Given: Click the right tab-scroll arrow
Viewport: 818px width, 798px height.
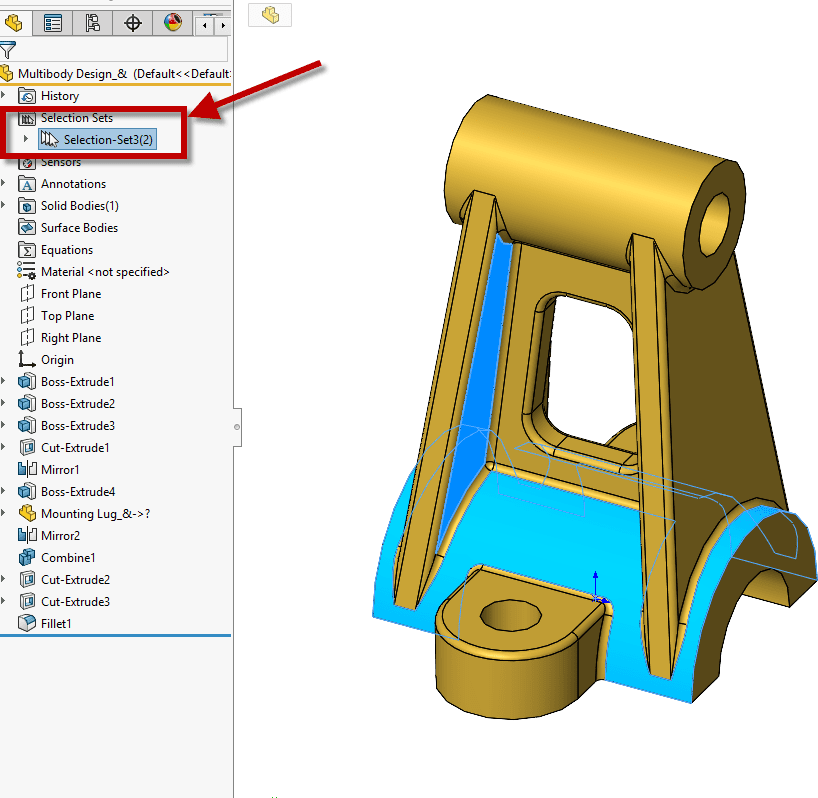Looking at the screenshot, I should [223, 25].
